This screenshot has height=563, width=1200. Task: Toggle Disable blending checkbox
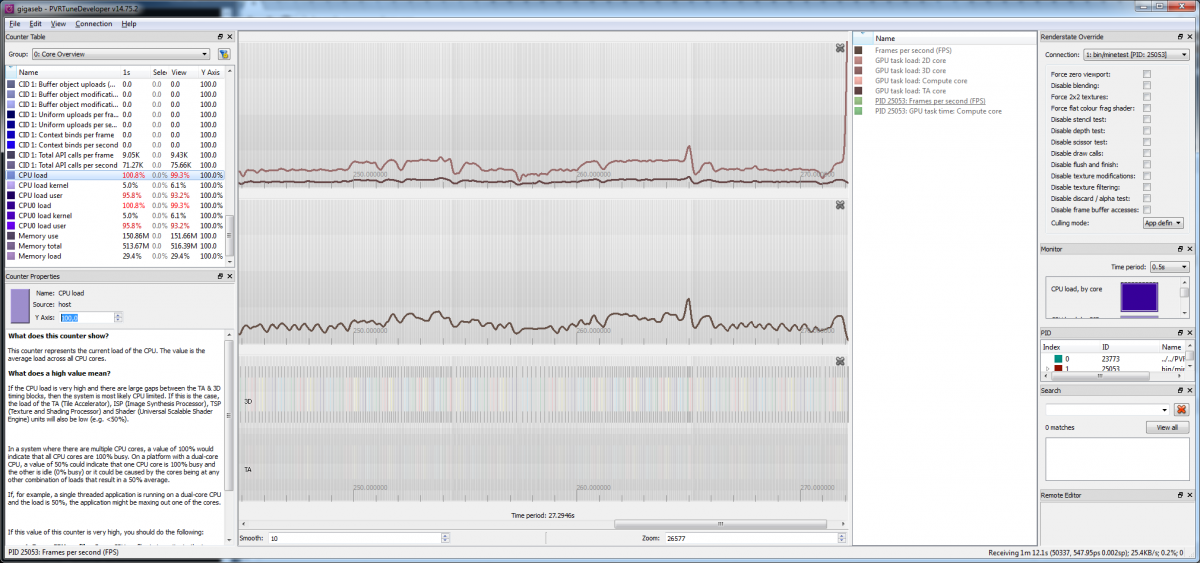1147,86
